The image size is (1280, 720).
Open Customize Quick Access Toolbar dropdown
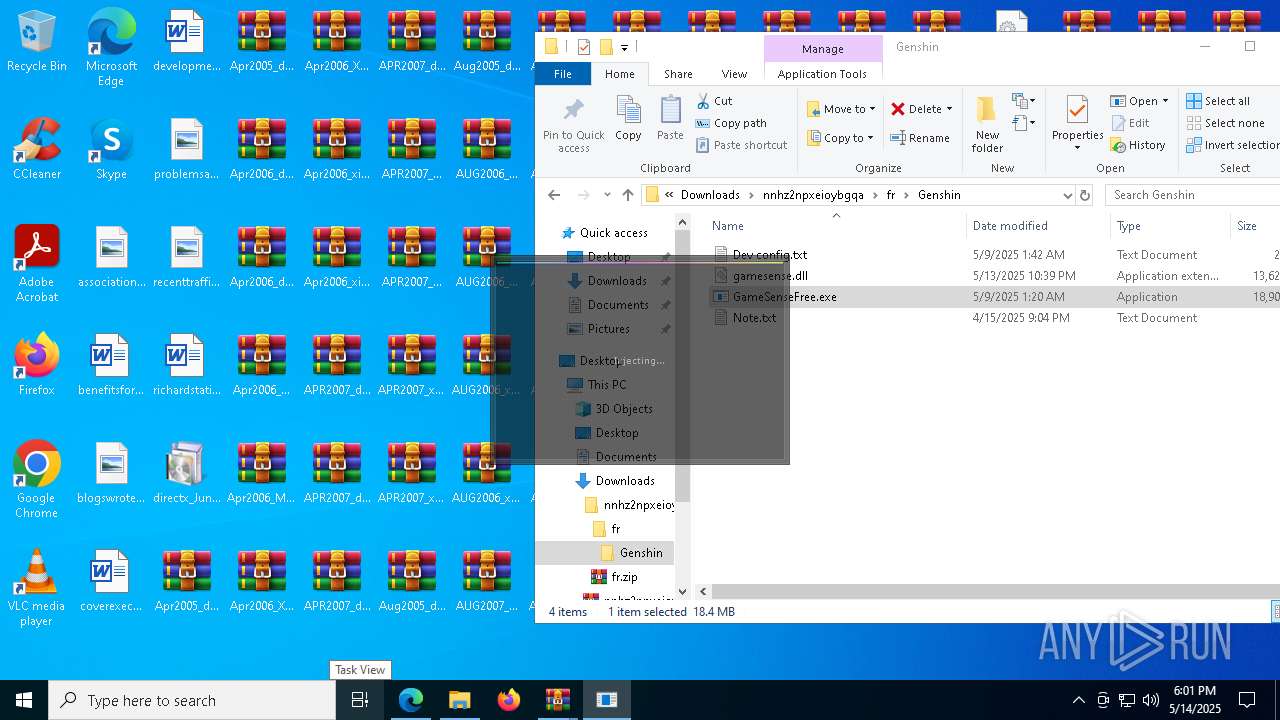pyautogui.click(x=624, y=47)
